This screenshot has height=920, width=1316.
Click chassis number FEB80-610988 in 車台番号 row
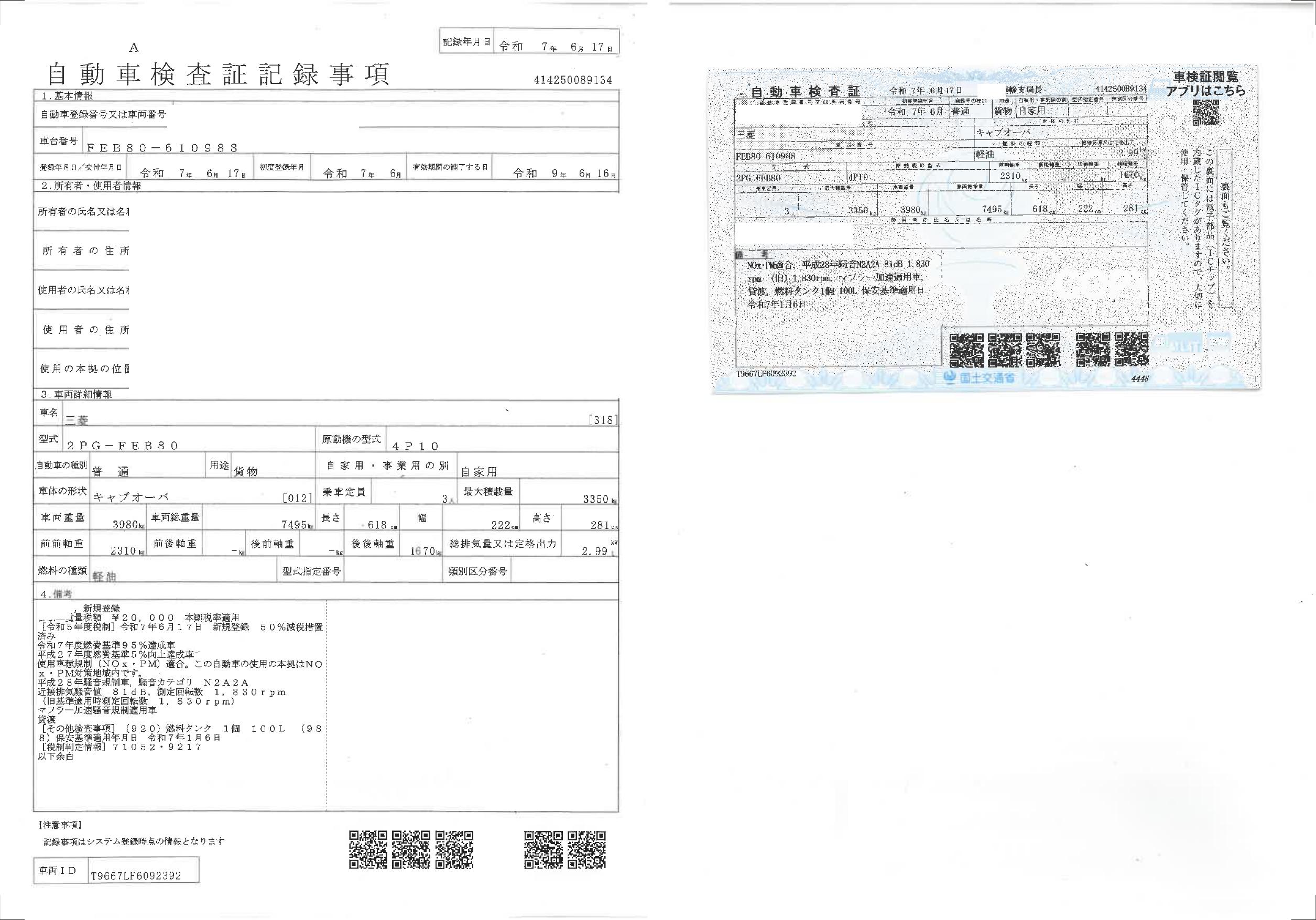161,148
